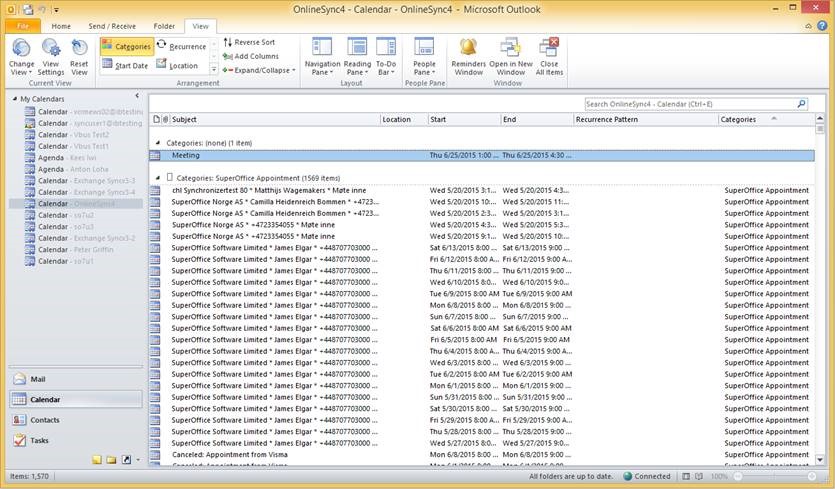Sort by Categories column header

click(x=766, y=119)
